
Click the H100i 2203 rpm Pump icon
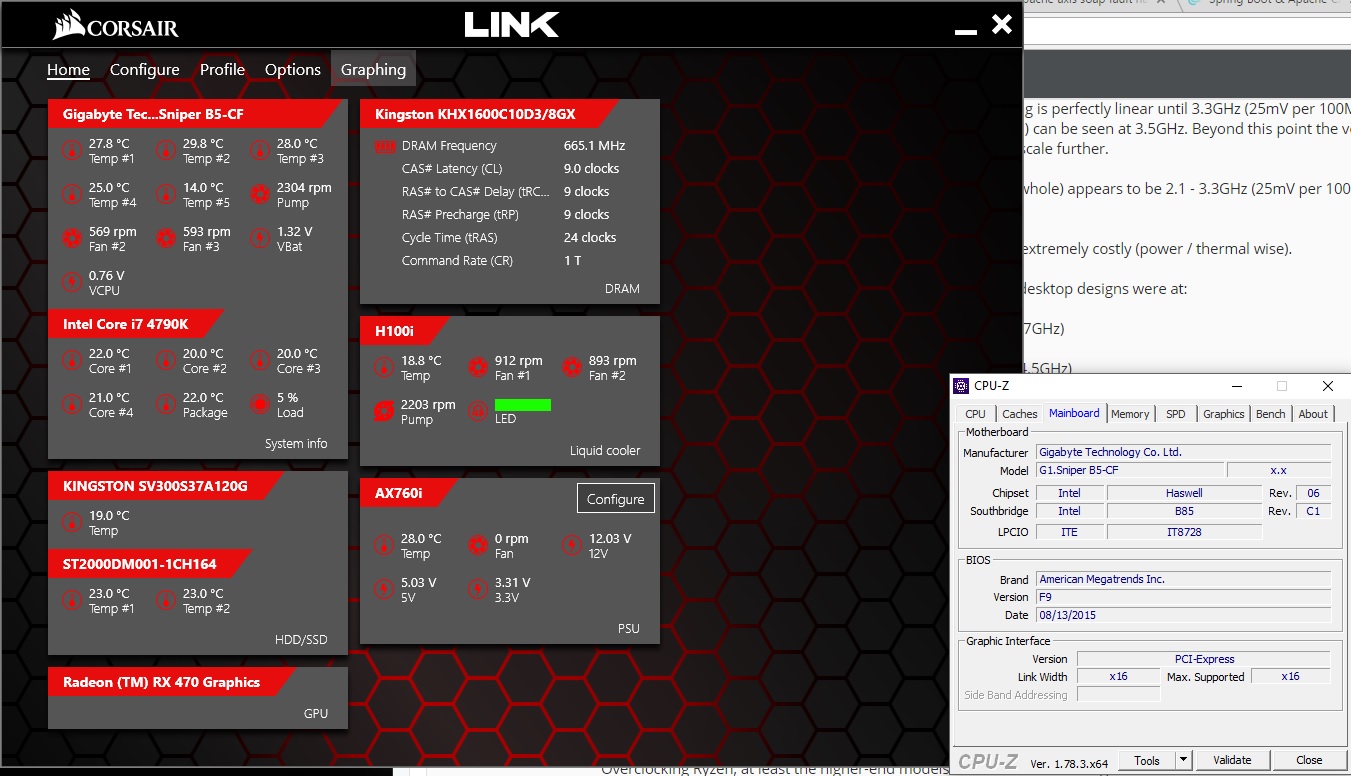tap(384, 411)
